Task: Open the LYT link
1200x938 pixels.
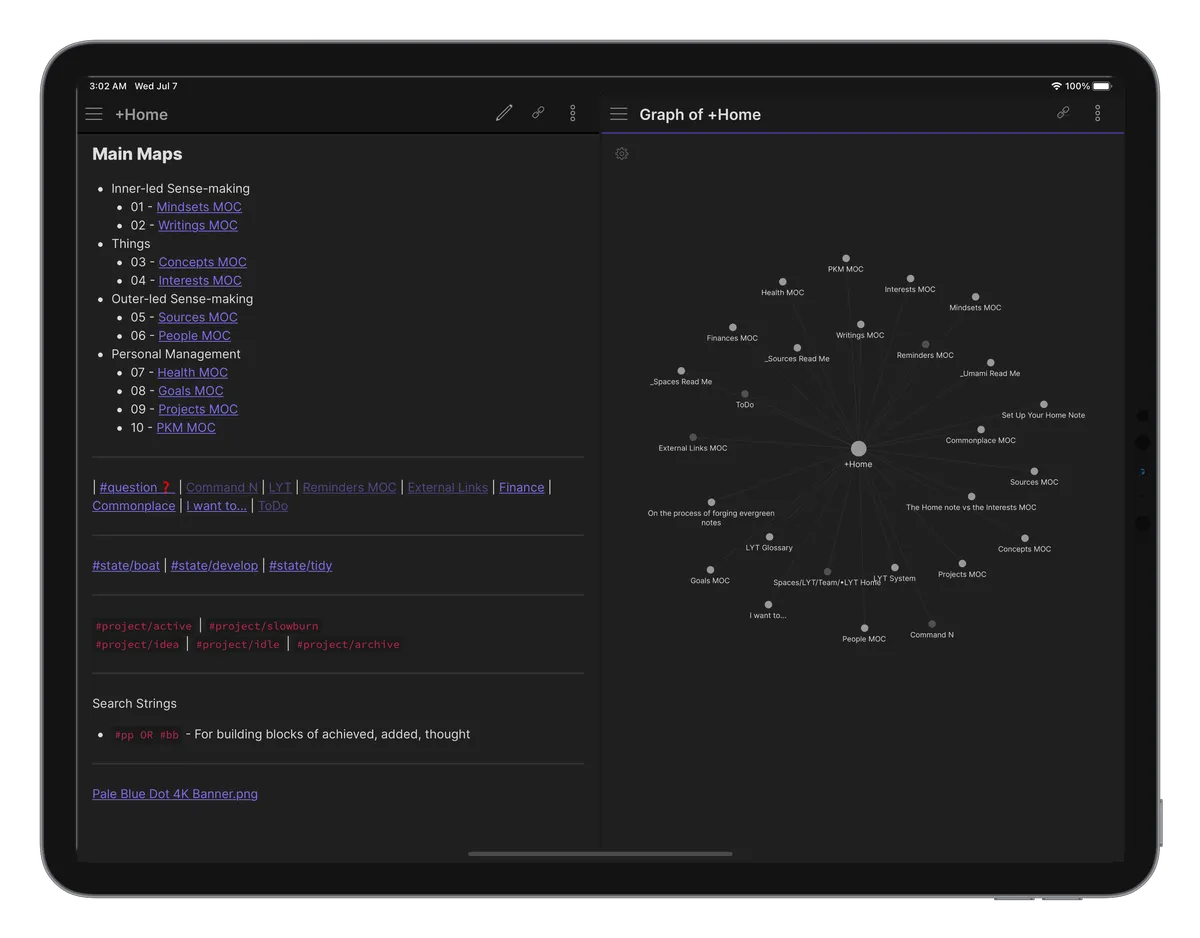Action: (280, 487)
